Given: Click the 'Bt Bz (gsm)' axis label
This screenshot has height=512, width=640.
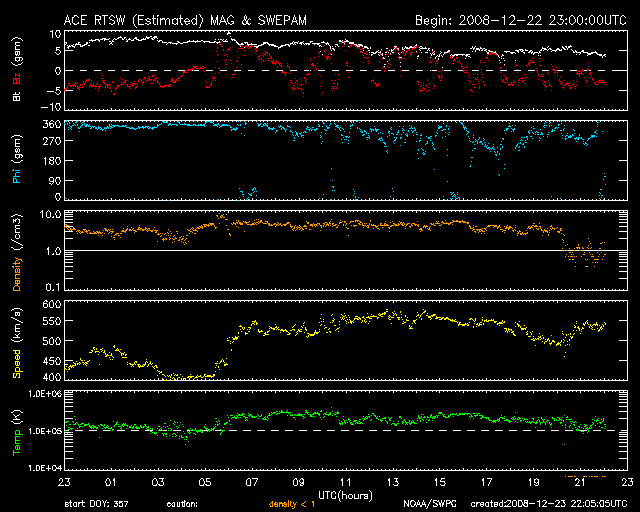Looking at the screenshot, I should pos(17,69).
